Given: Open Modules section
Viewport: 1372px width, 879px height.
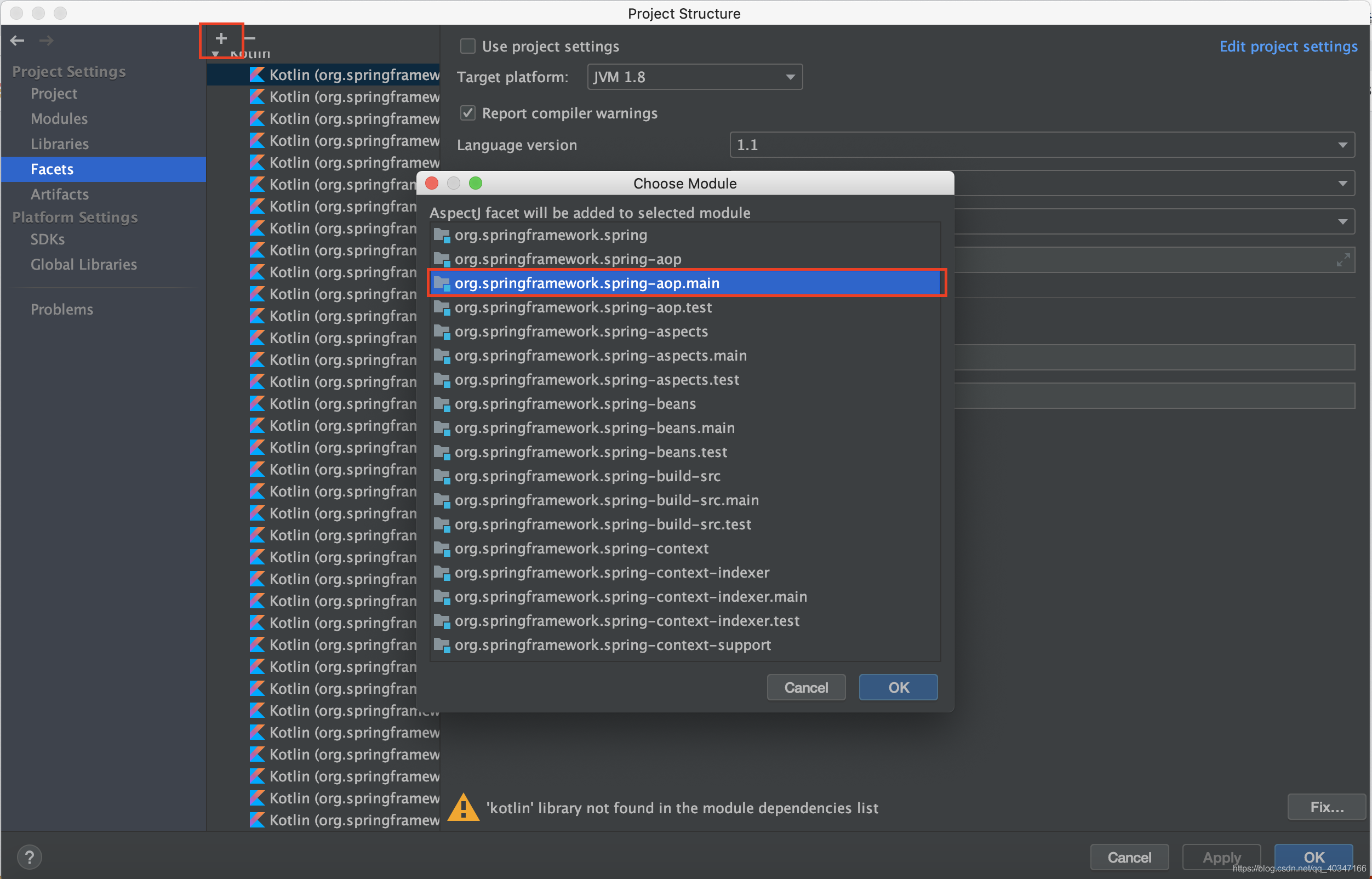Looking at the screenshot, I should point(59,119).
